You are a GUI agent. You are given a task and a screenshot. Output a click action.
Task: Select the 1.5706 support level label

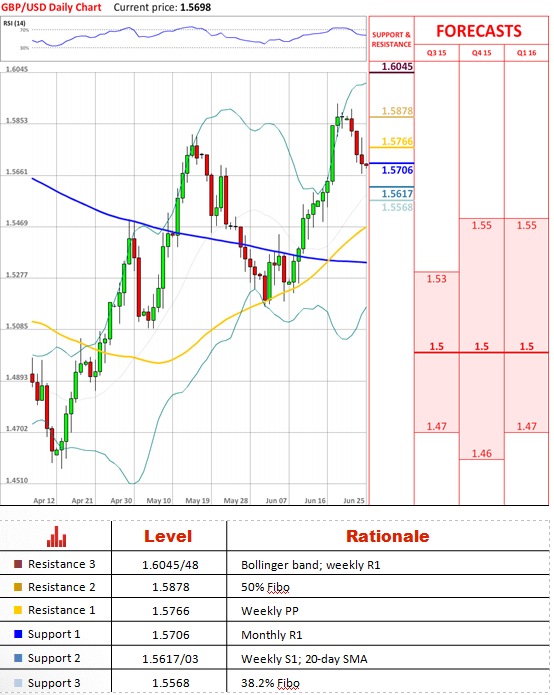[397, 170]
